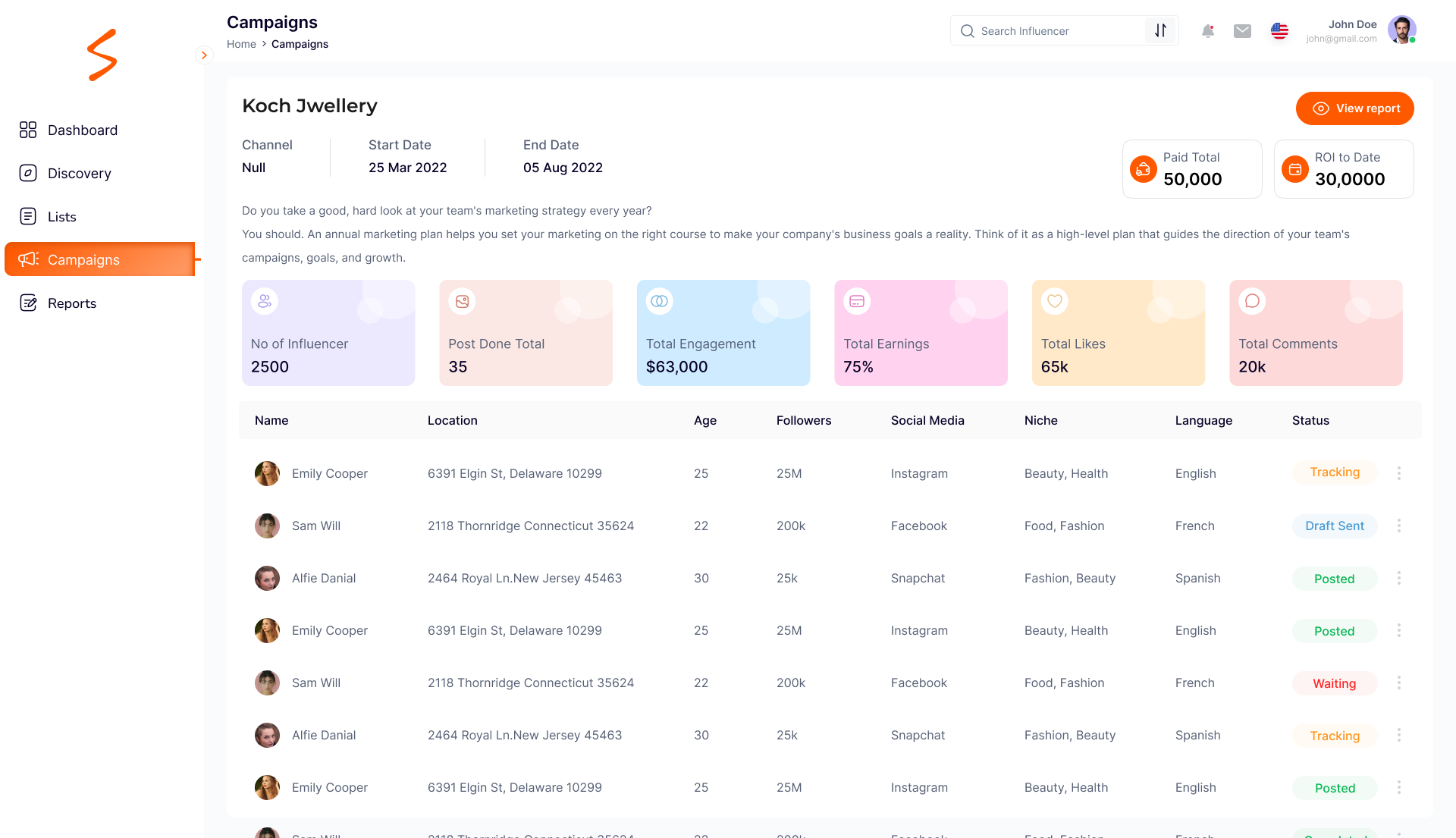
Task: Open row options for Draft Sent entry
Action: click(1398, 526)
